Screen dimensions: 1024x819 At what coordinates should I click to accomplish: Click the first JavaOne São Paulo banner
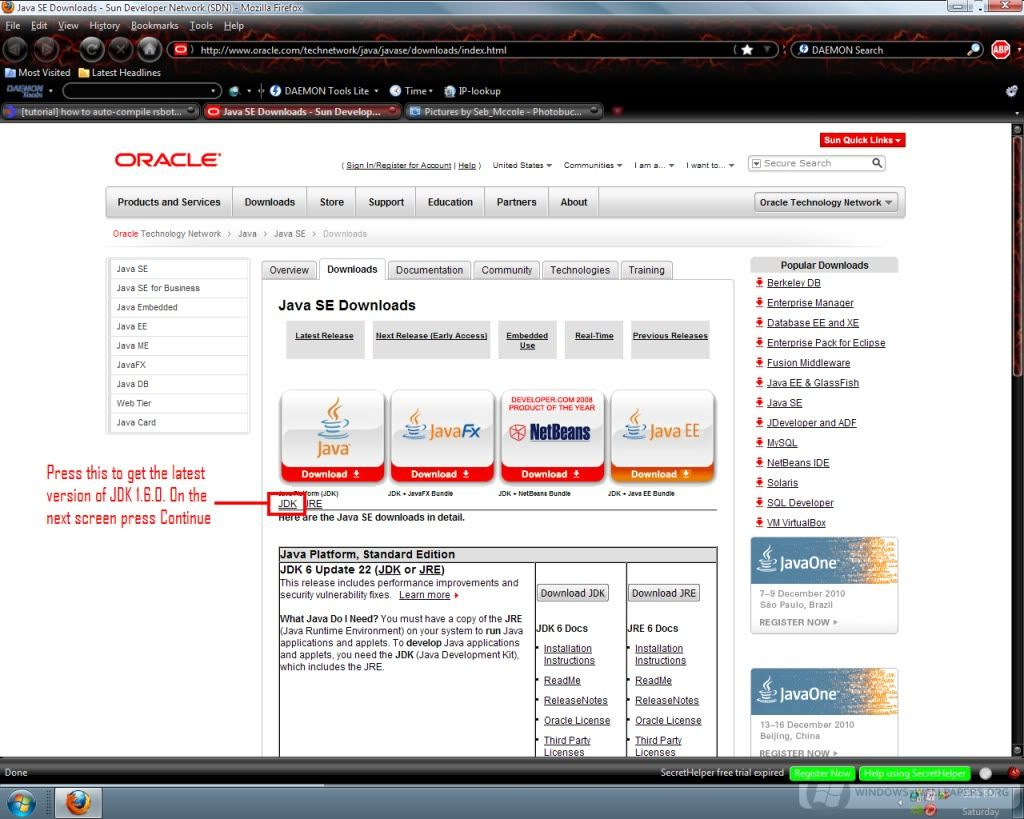[824, 585]
